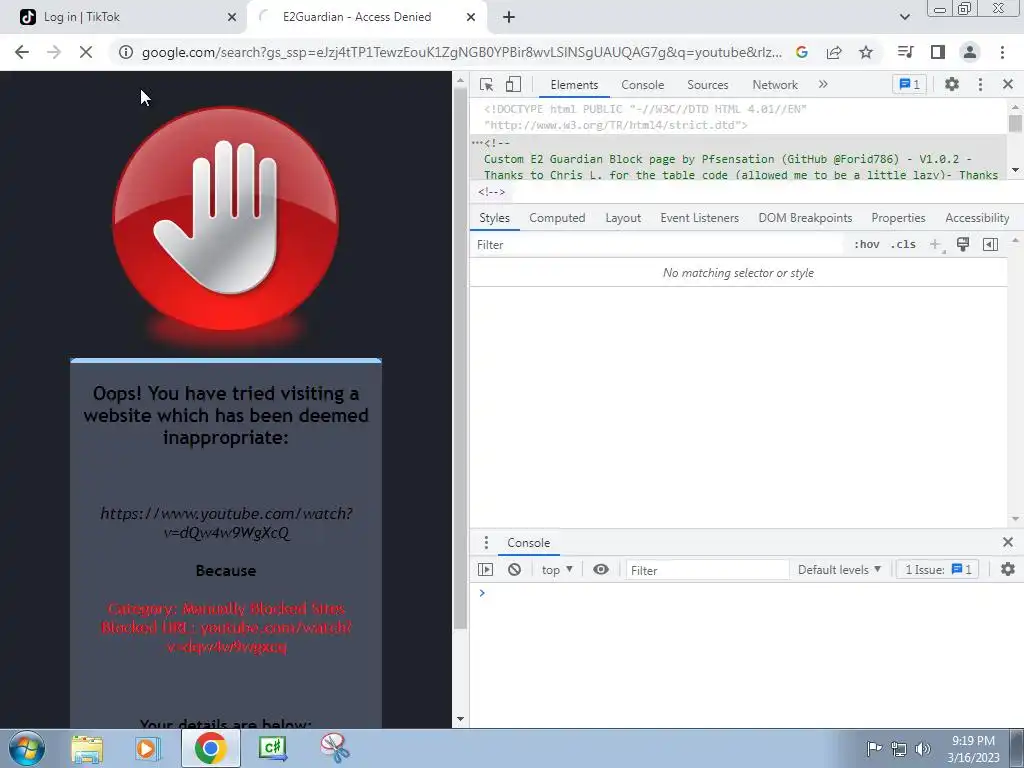The width and height of the screenshot is (1024, 768).
Task: Open the C# application taskbar icon
Action: coord(272,749)
